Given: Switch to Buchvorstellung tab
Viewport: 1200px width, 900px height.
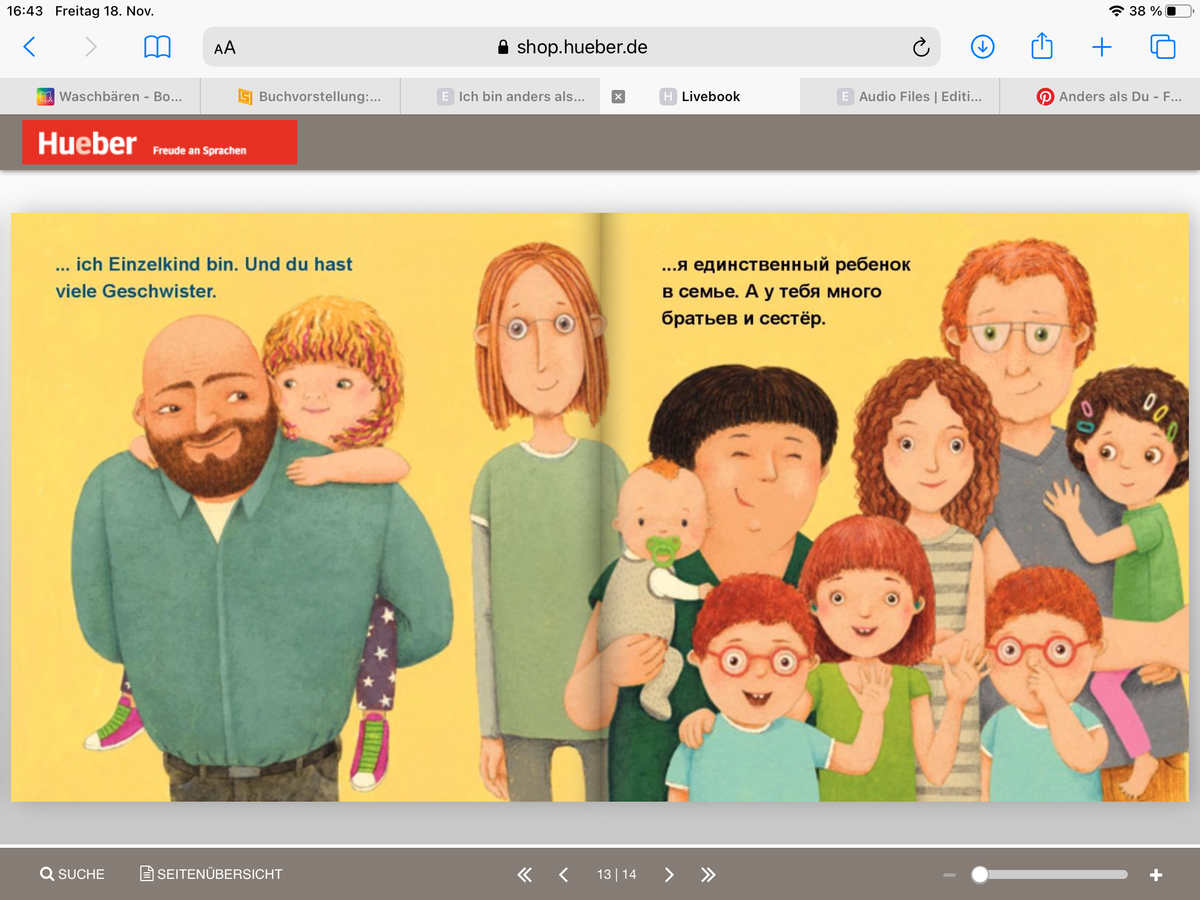Looking at the screenshot, I should (x=300, y=97).
